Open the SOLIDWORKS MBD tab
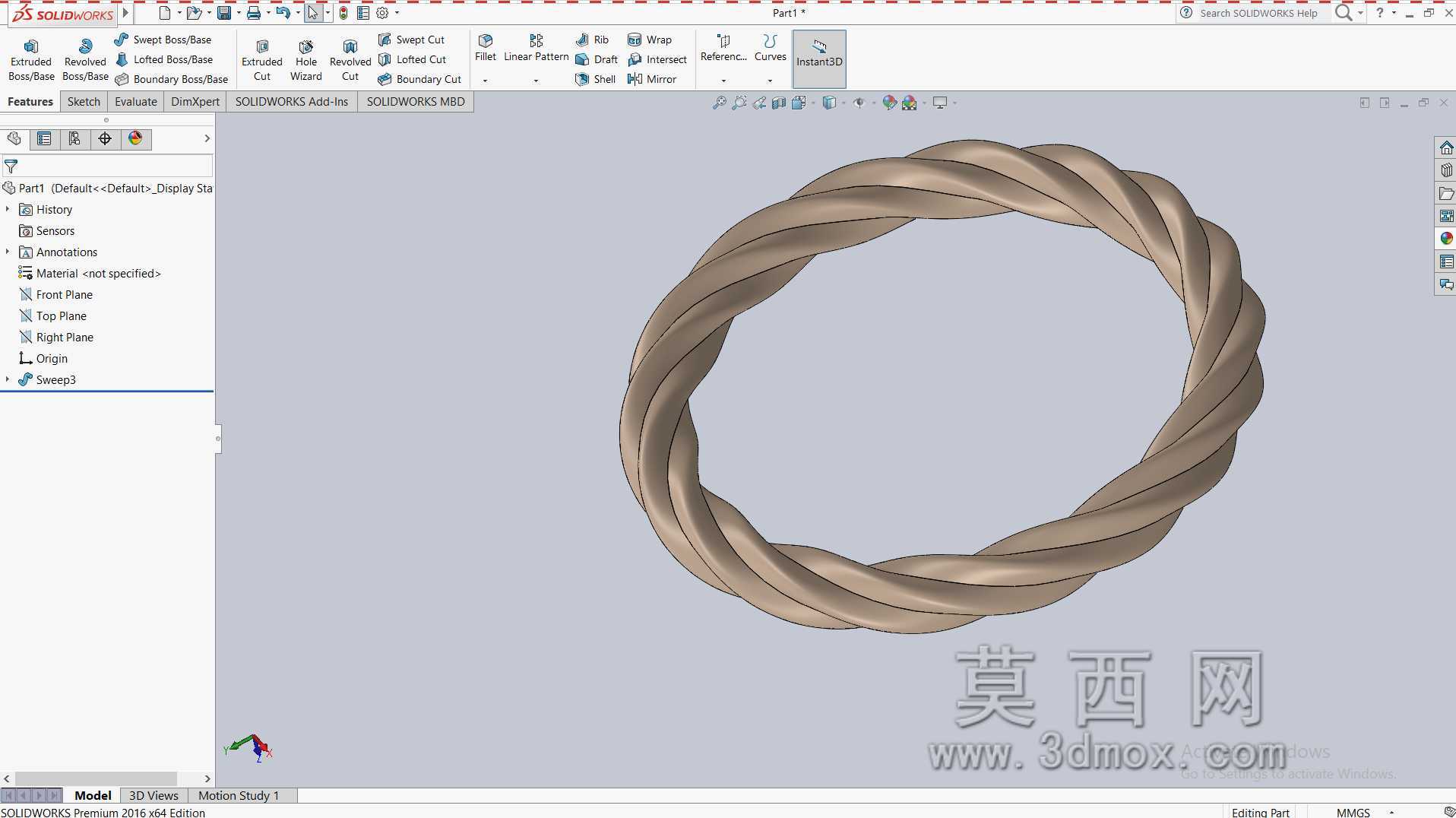 pos(416,102)
